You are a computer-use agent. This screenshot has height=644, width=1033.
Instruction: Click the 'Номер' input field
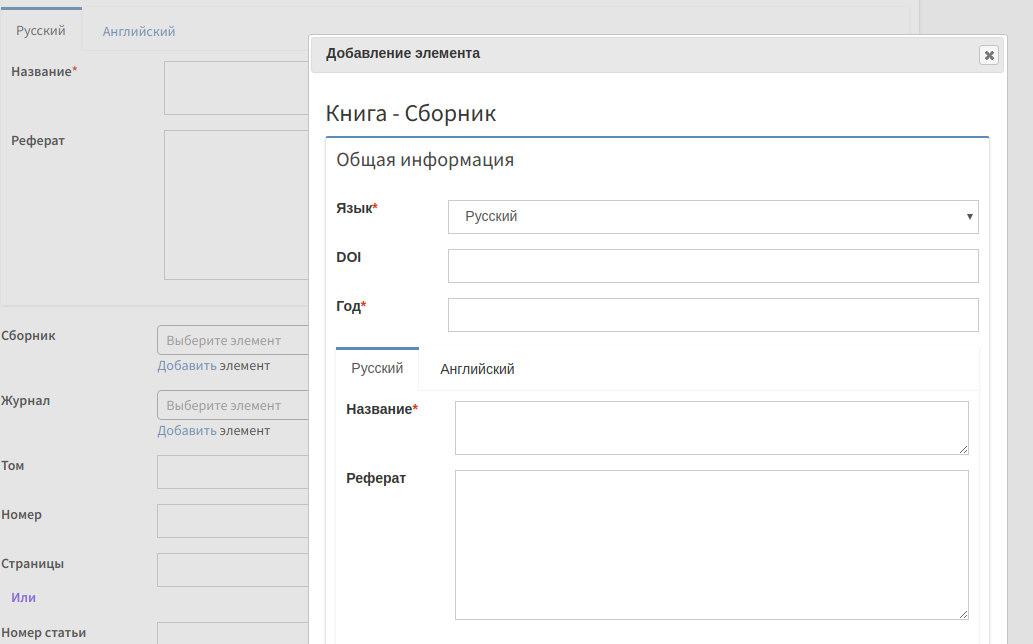tap(232, 520)
